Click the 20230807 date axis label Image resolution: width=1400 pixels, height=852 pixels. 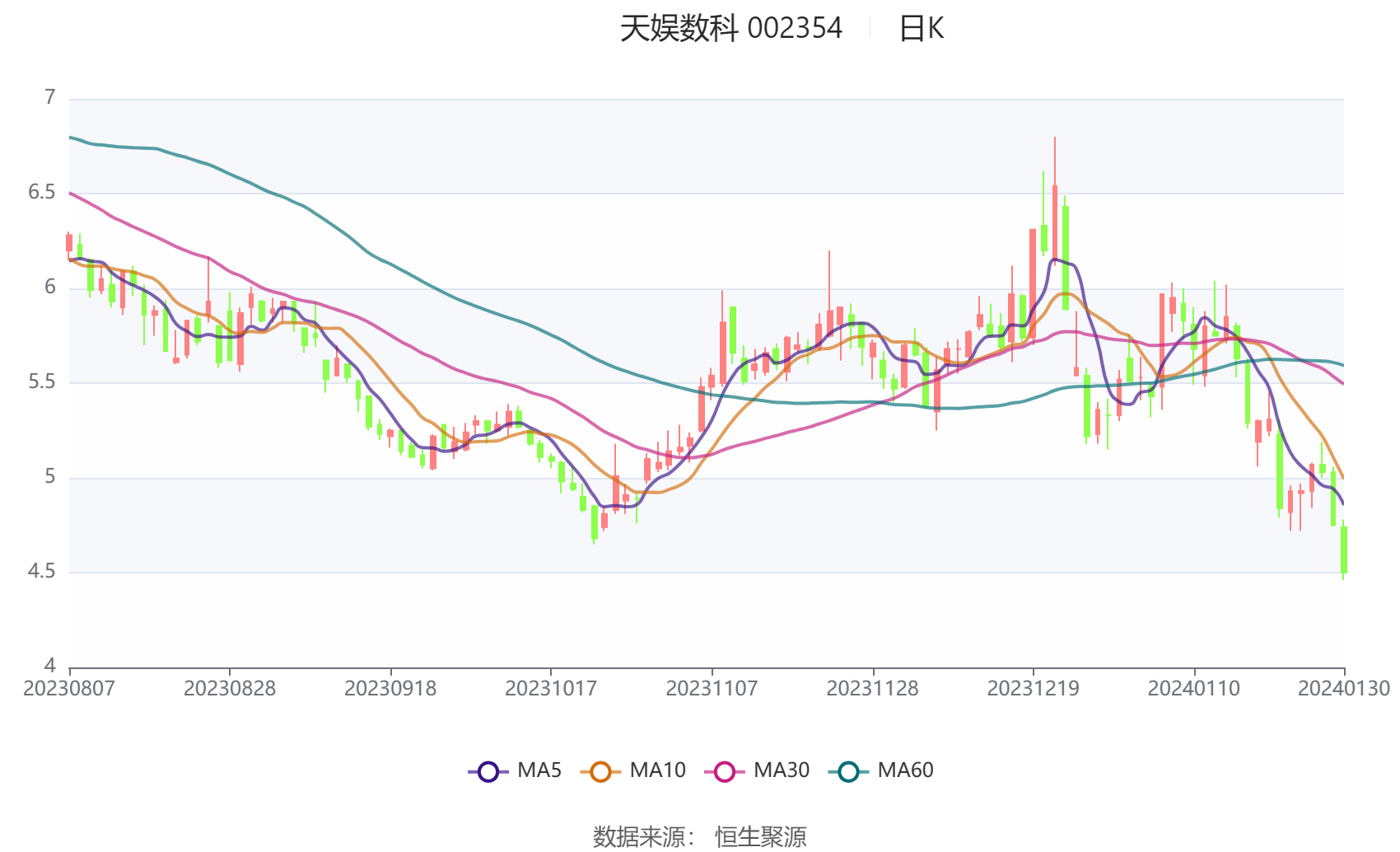(x=69, y=688)
